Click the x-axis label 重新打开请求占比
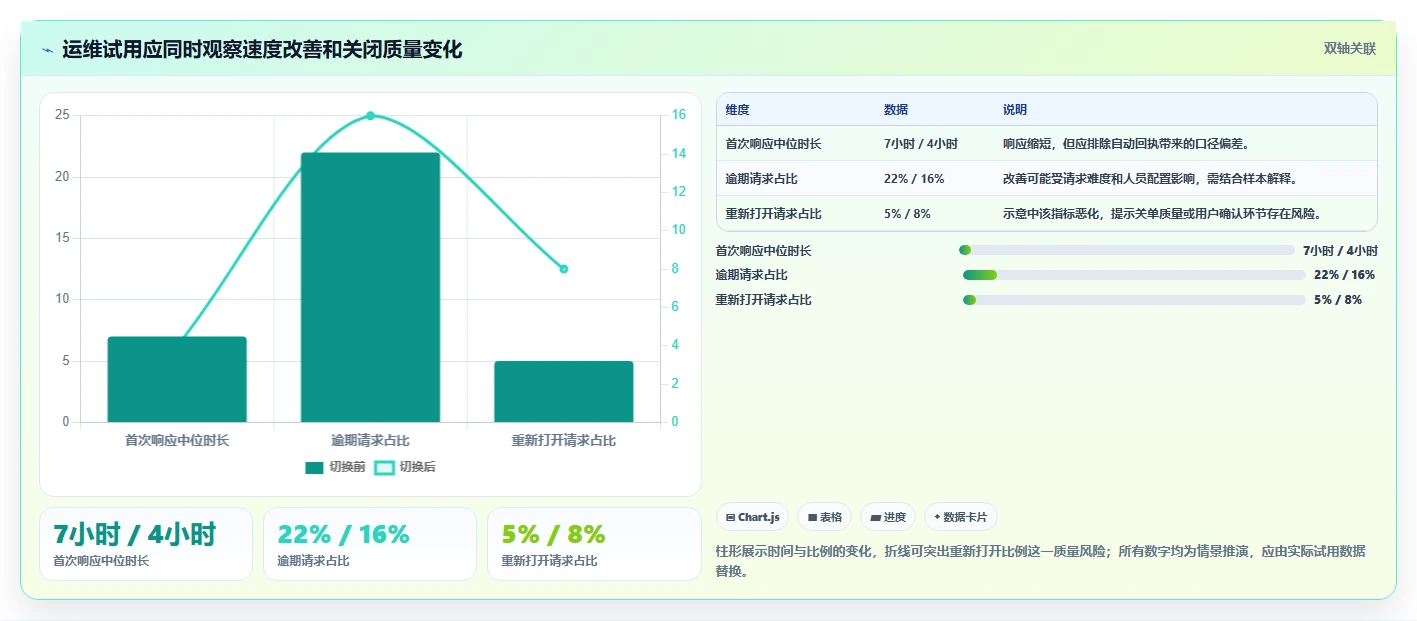The image size is (1417, 621). [563, 440]
